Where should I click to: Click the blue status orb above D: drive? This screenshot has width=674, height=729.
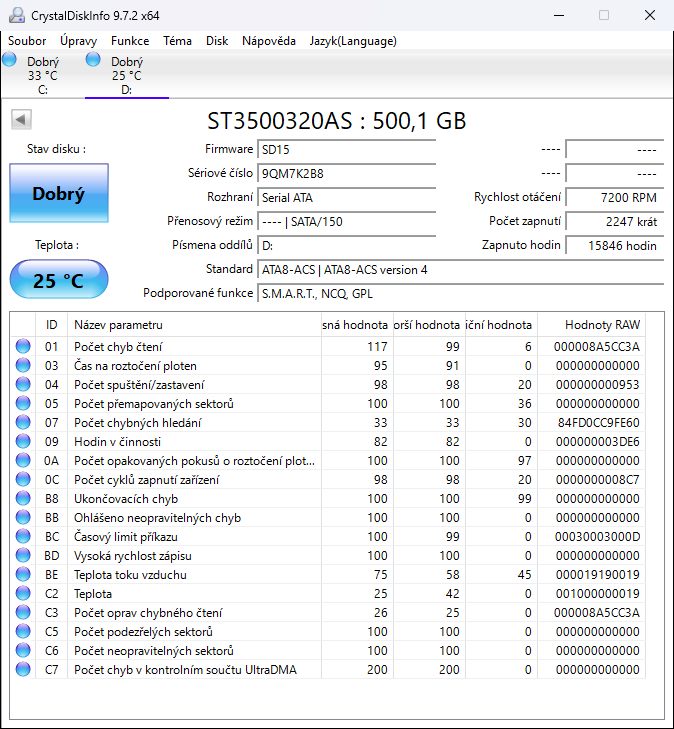pyautogui.click(x=93, y=60)
